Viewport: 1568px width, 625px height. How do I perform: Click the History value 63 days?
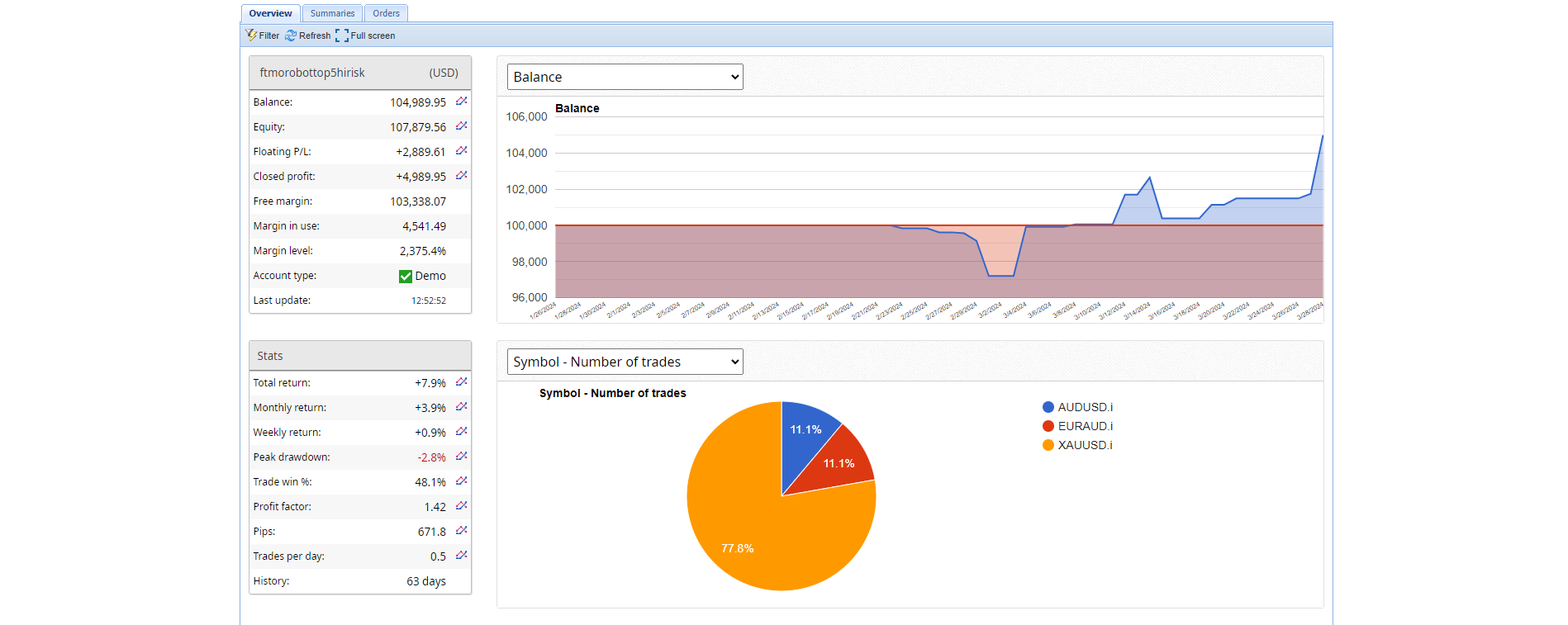coord(426,581)
